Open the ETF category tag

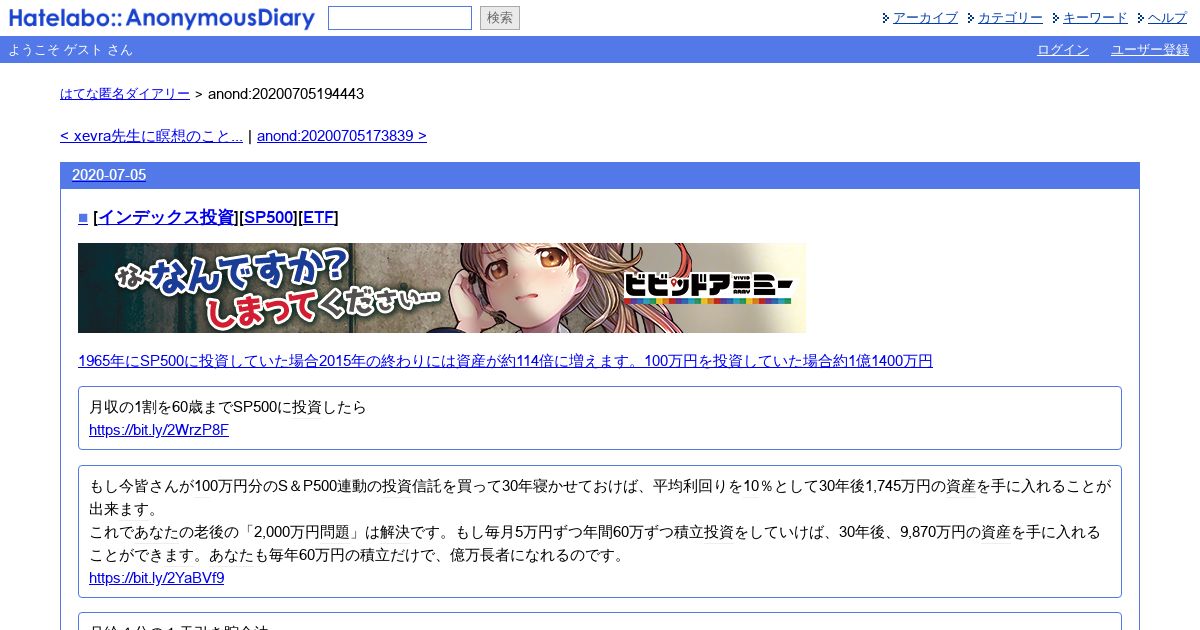click(x=318, y=217)
